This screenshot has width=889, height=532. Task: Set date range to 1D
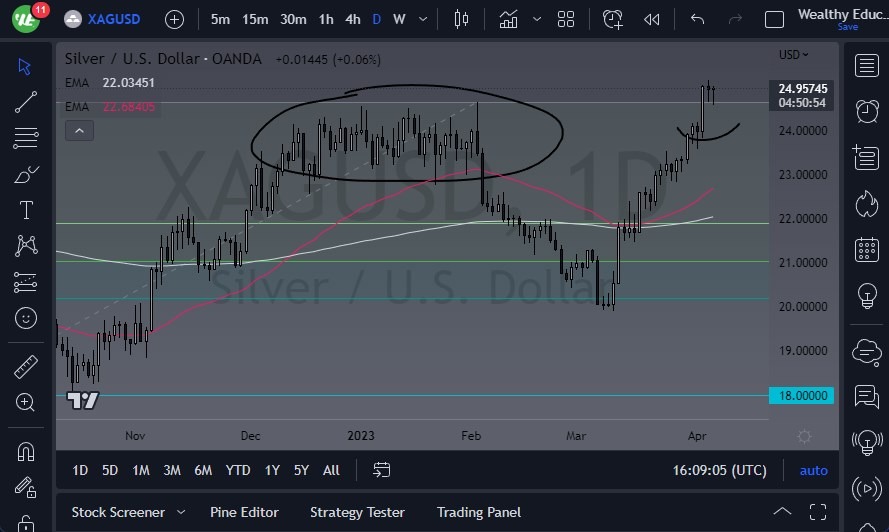pyautogui.click(x=80, y=470)
